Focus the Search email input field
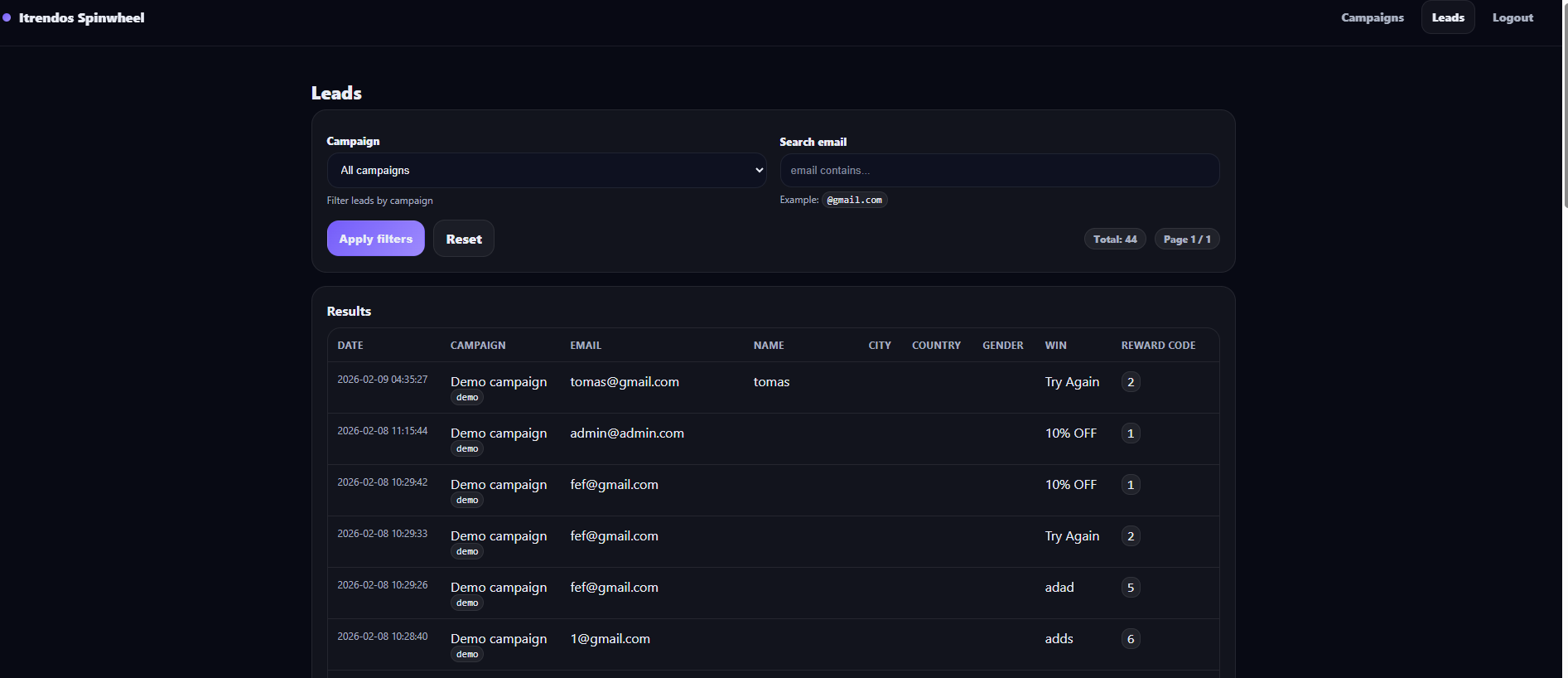Viewport: 1568px width, 678px height. [x=998, y=170]
